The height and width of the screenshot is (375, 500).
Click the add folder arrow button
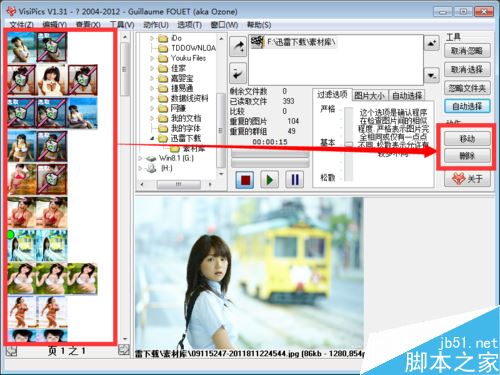(238, 47)
